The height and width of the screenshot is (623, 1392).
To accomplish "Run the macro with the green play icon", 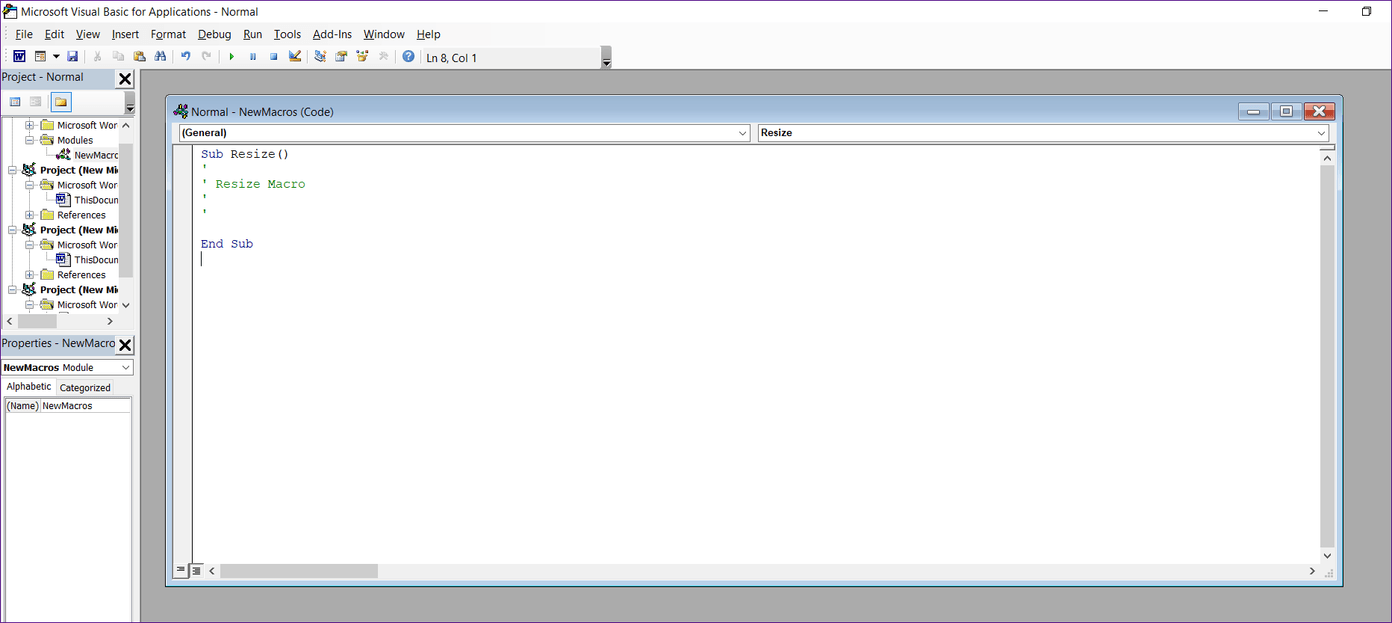I will click(x=231, y=57).
